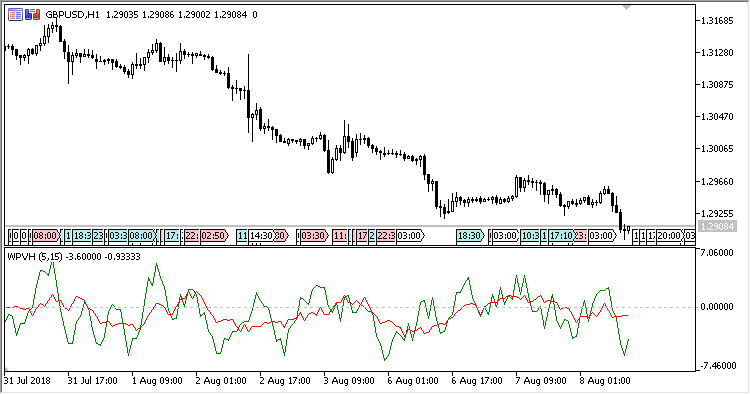Click the 1 Aug 09:00 time label

pos(157,381)
